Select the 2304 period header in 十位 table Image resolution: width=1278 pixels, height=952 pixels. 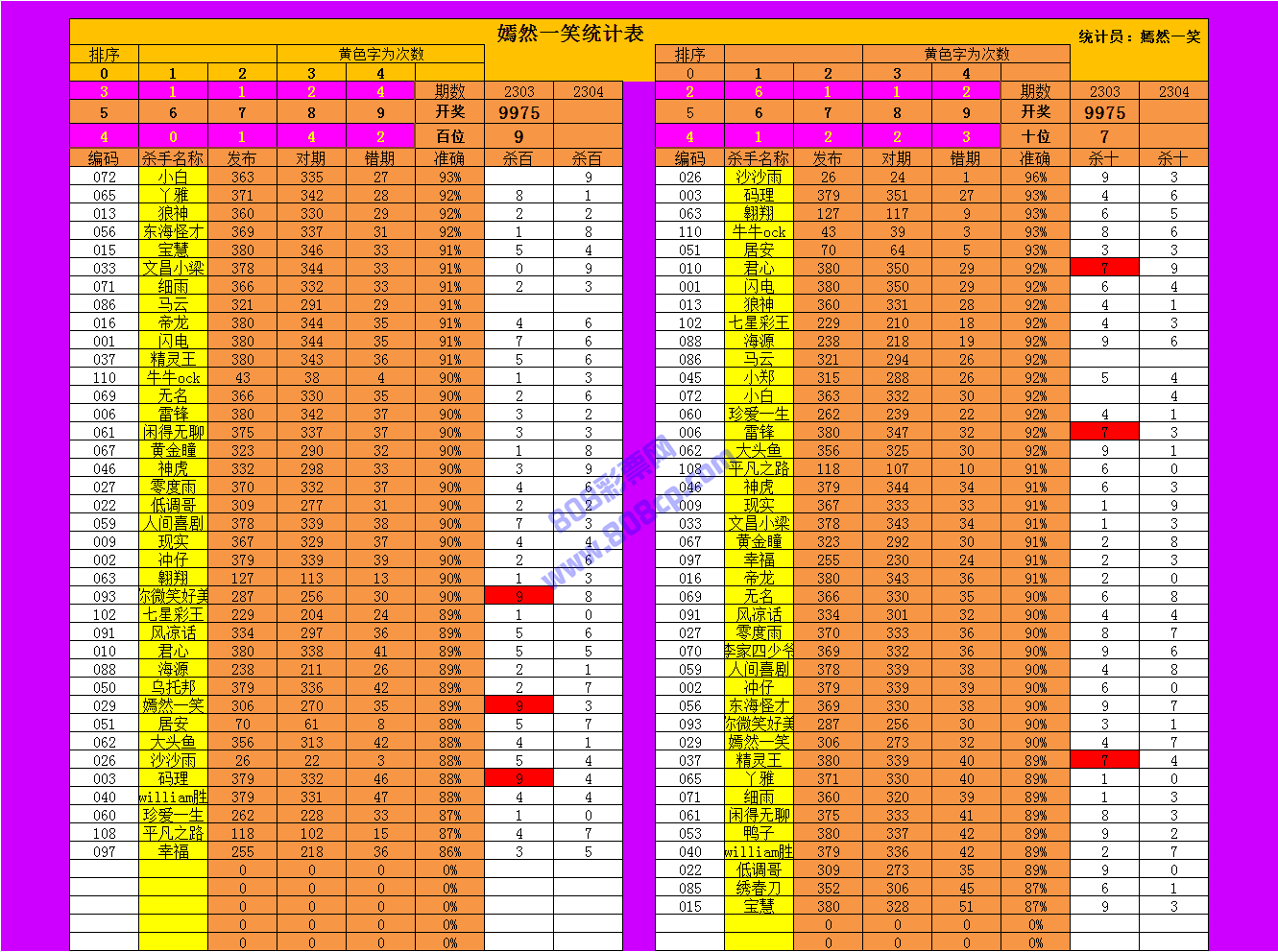[1173, 92]
